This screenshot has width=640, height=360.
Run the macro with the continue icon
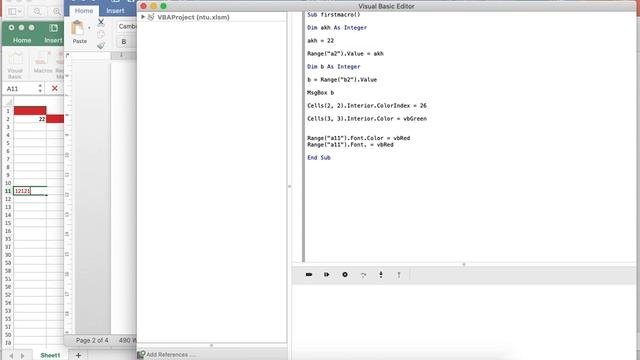coord(327,275)
